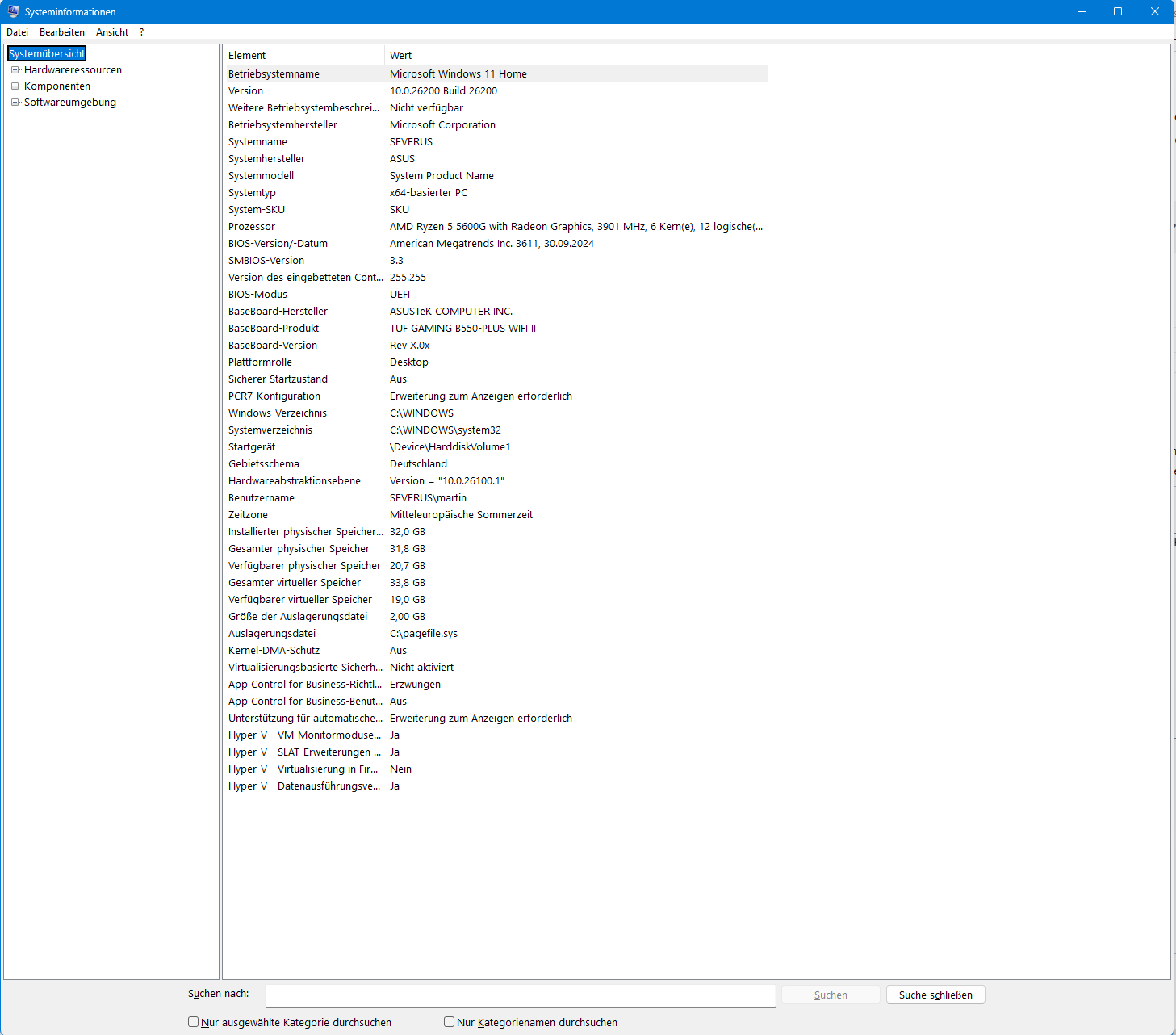The height and width of the screenshot is (1035, 1176).
Task: Select the BaseBoard-Hersteller row
Action: [496, 311]
